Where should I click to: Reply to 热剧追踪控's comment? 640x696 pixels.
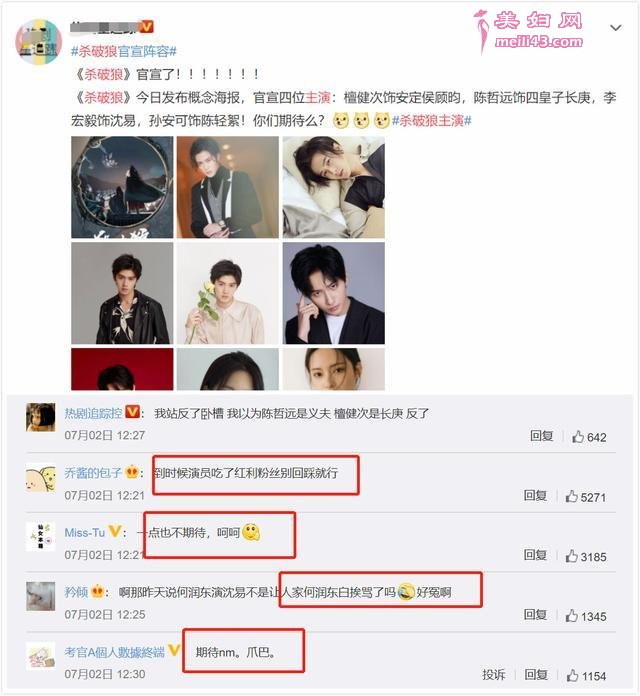click(x=541, y=436)
